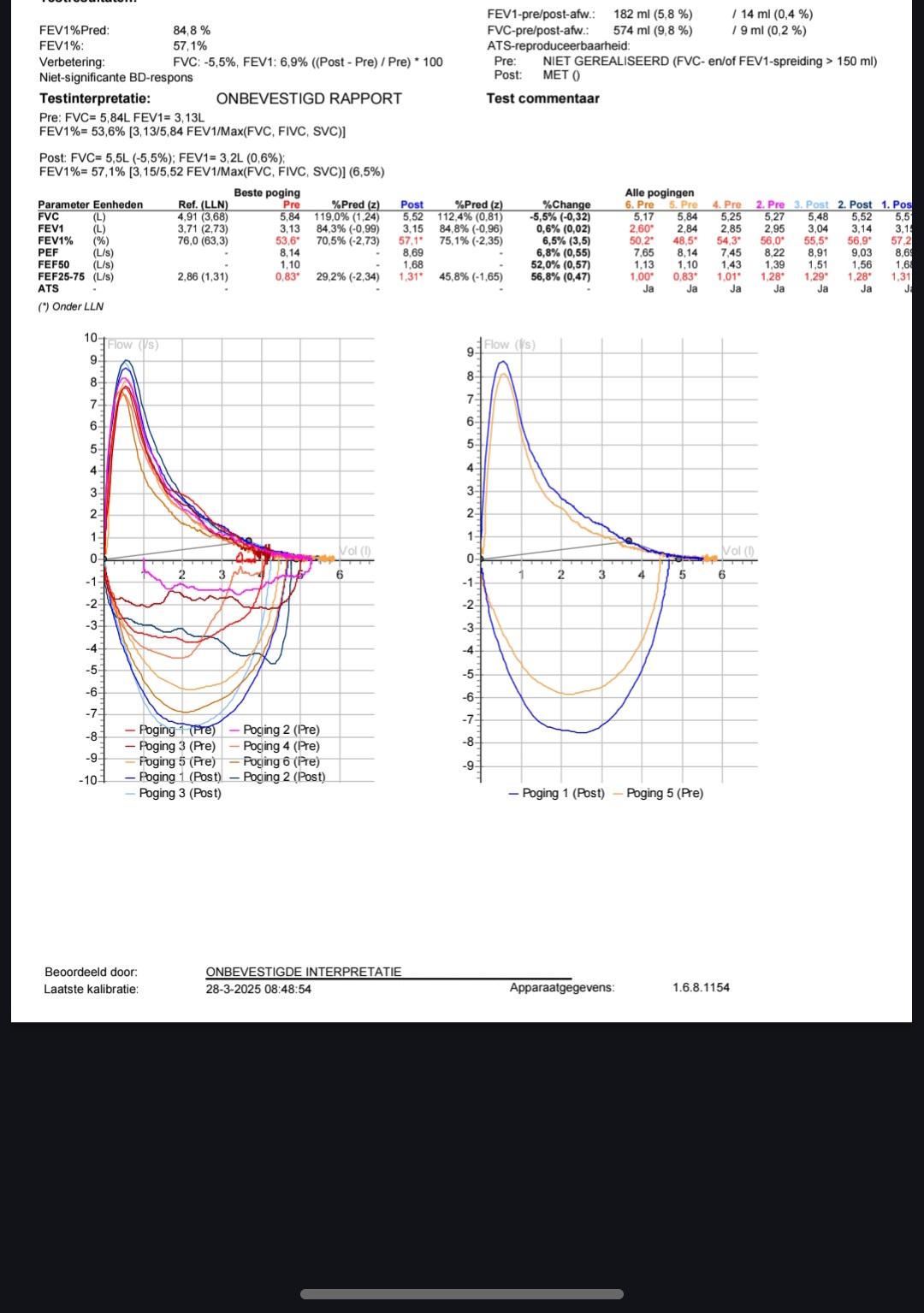Click the '%Change' column header
This screenshot has width=924, height=1313.
pos(566,204)
